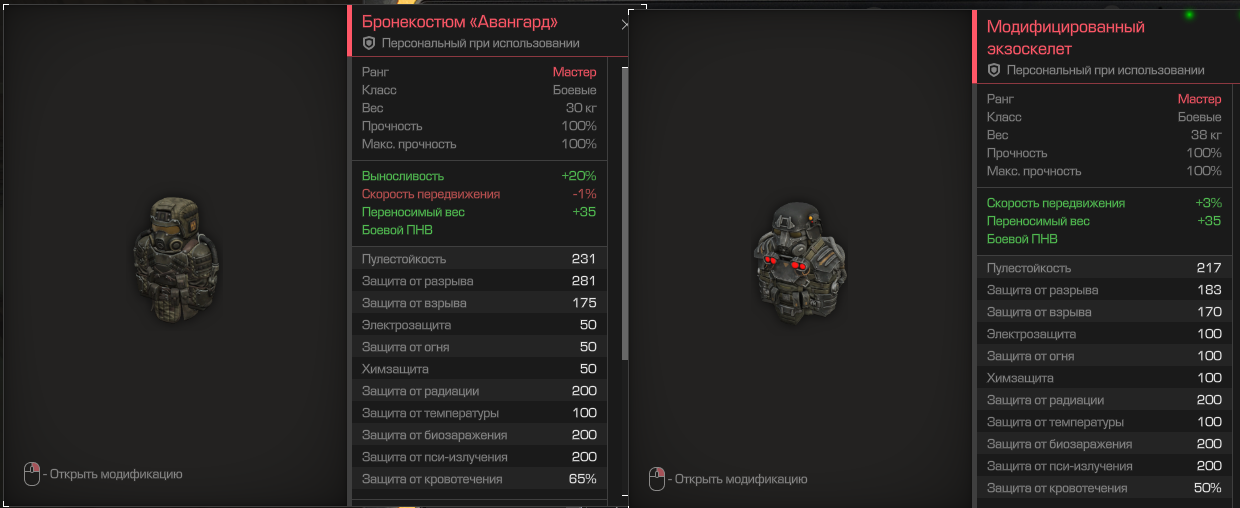Viewport: 1240px width, 508px height.
Task: Click Пулестойкость 231 row in Avangard stats
Action: (x=479, y=259)
